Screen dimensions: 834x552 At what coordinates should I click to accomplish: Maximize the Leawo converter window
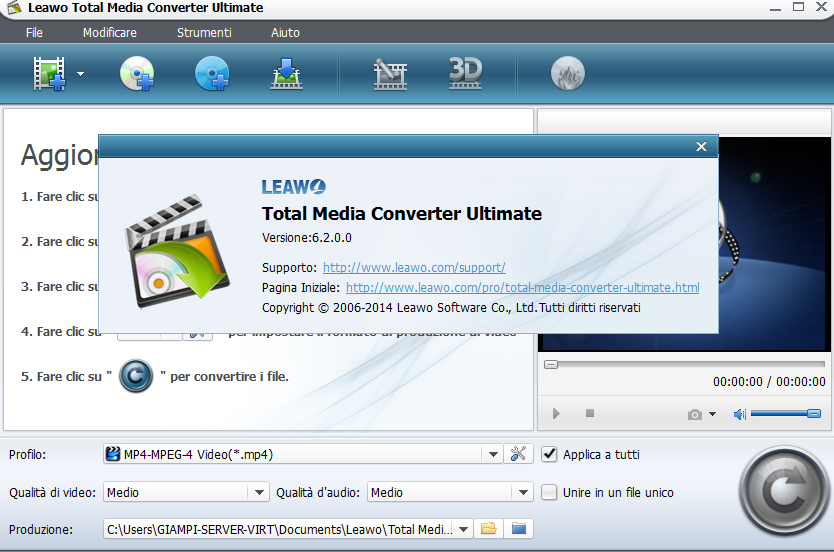tap(798, 7)
